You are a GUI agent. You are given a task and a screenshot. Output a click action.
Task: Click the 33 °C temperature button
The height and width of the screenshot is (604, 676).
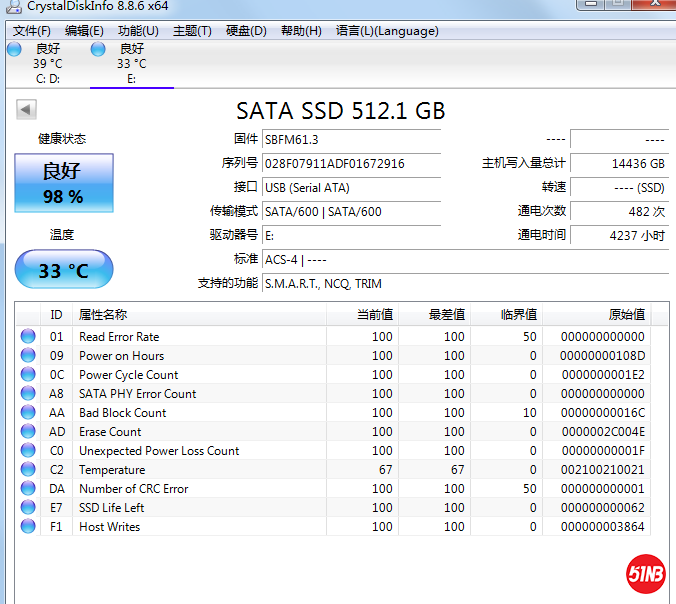click(64, 270)
